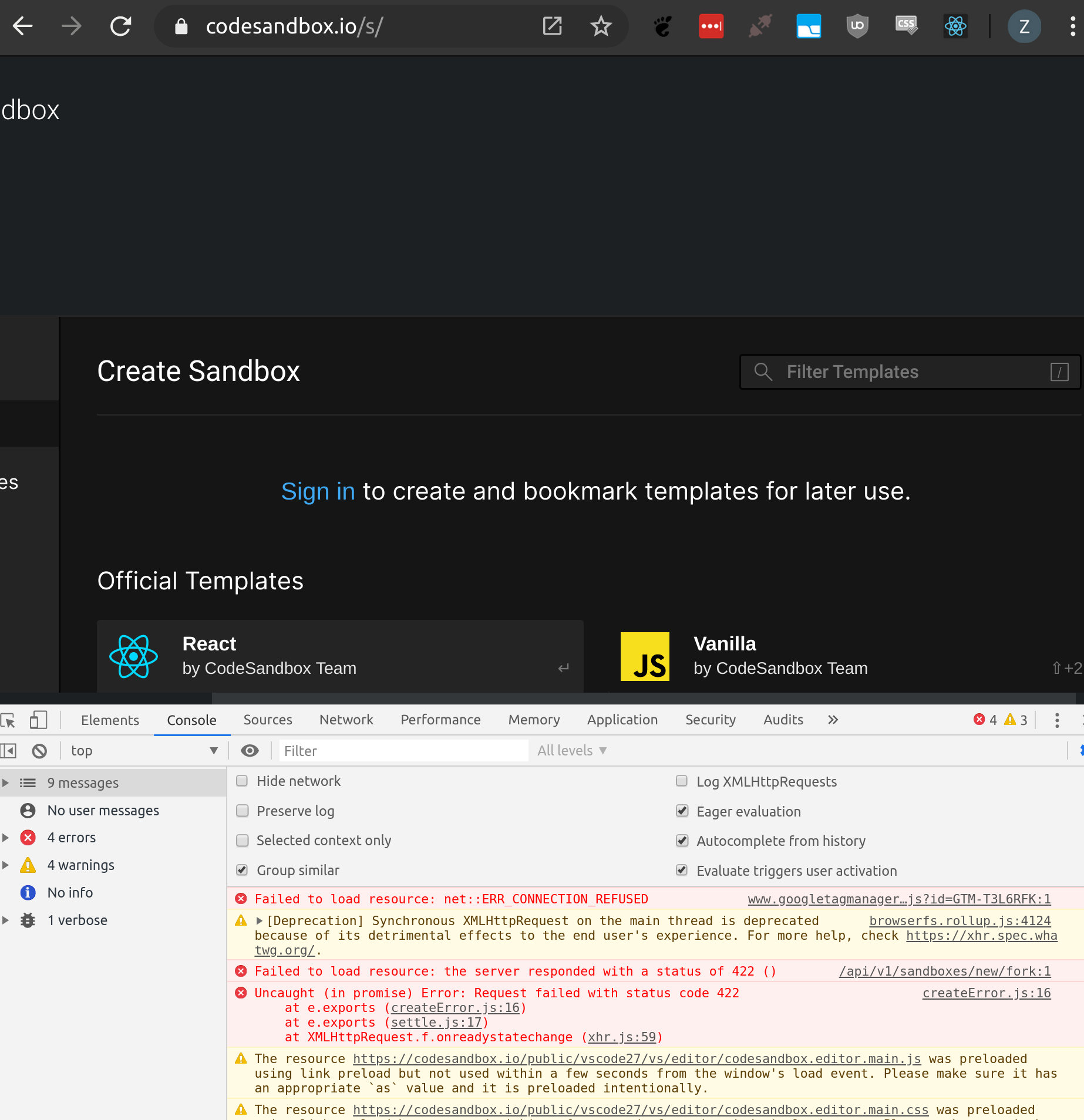1084x1120 pixels.
Task: Go back using the browser back arrow
Action: 22,26
